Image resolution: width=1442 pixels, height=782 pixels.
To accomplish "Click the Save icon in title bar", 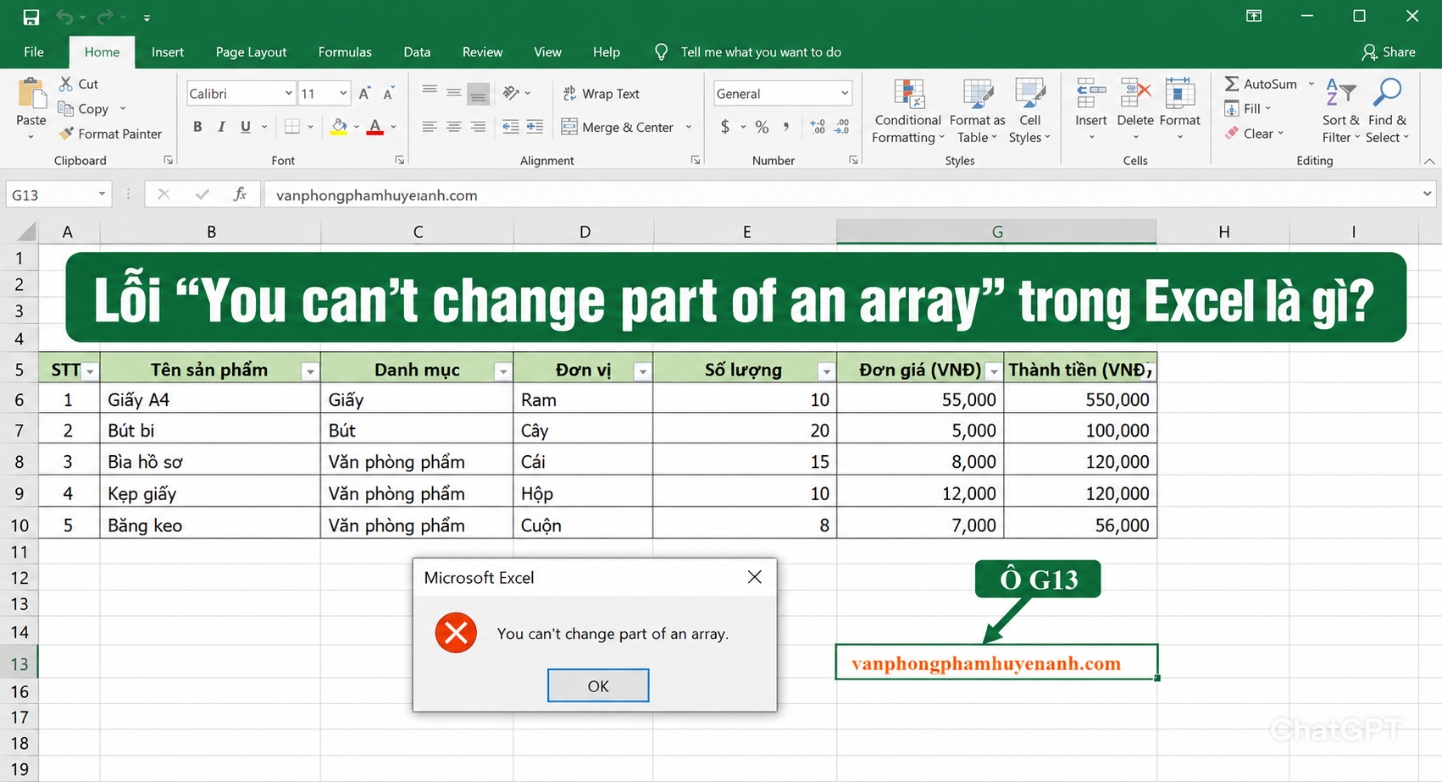I will (x=31, y=17).
